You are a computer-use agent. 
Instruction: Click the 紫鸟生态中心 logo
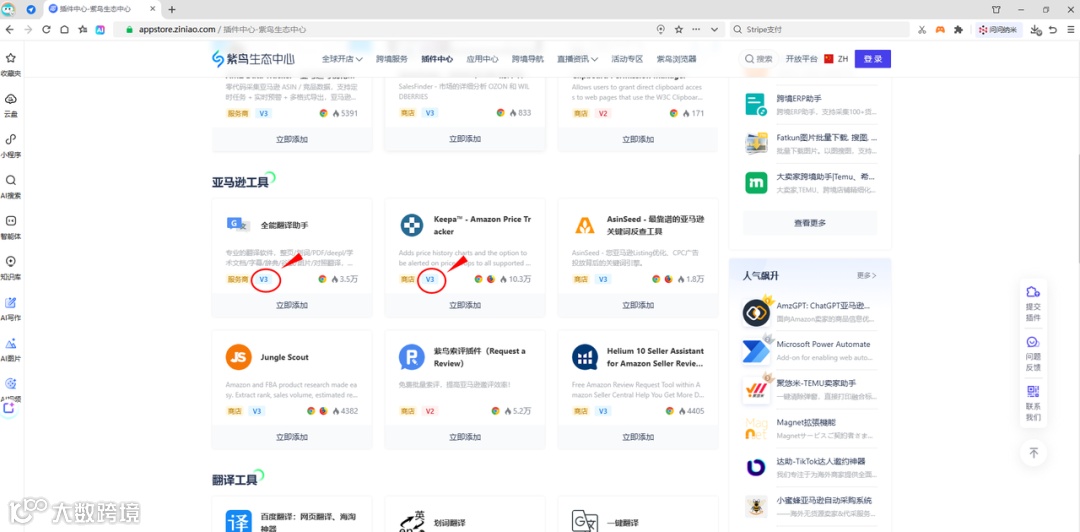253,59
